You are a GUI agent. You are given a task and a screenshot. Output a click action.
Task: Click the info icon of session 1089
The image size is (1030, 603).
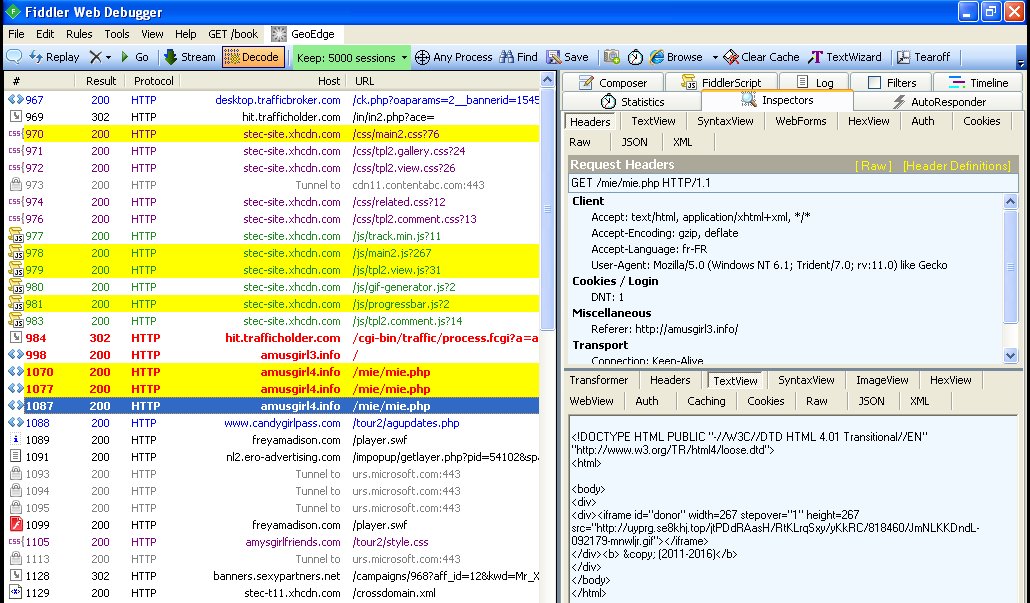point(16,439)
